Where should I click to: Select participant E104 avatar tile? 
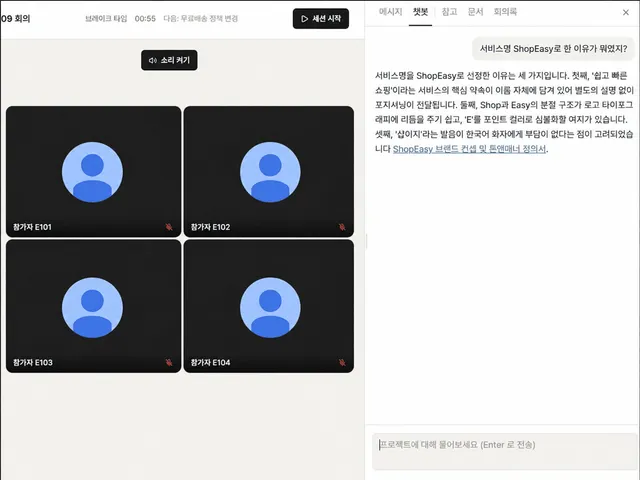[270, 308]
